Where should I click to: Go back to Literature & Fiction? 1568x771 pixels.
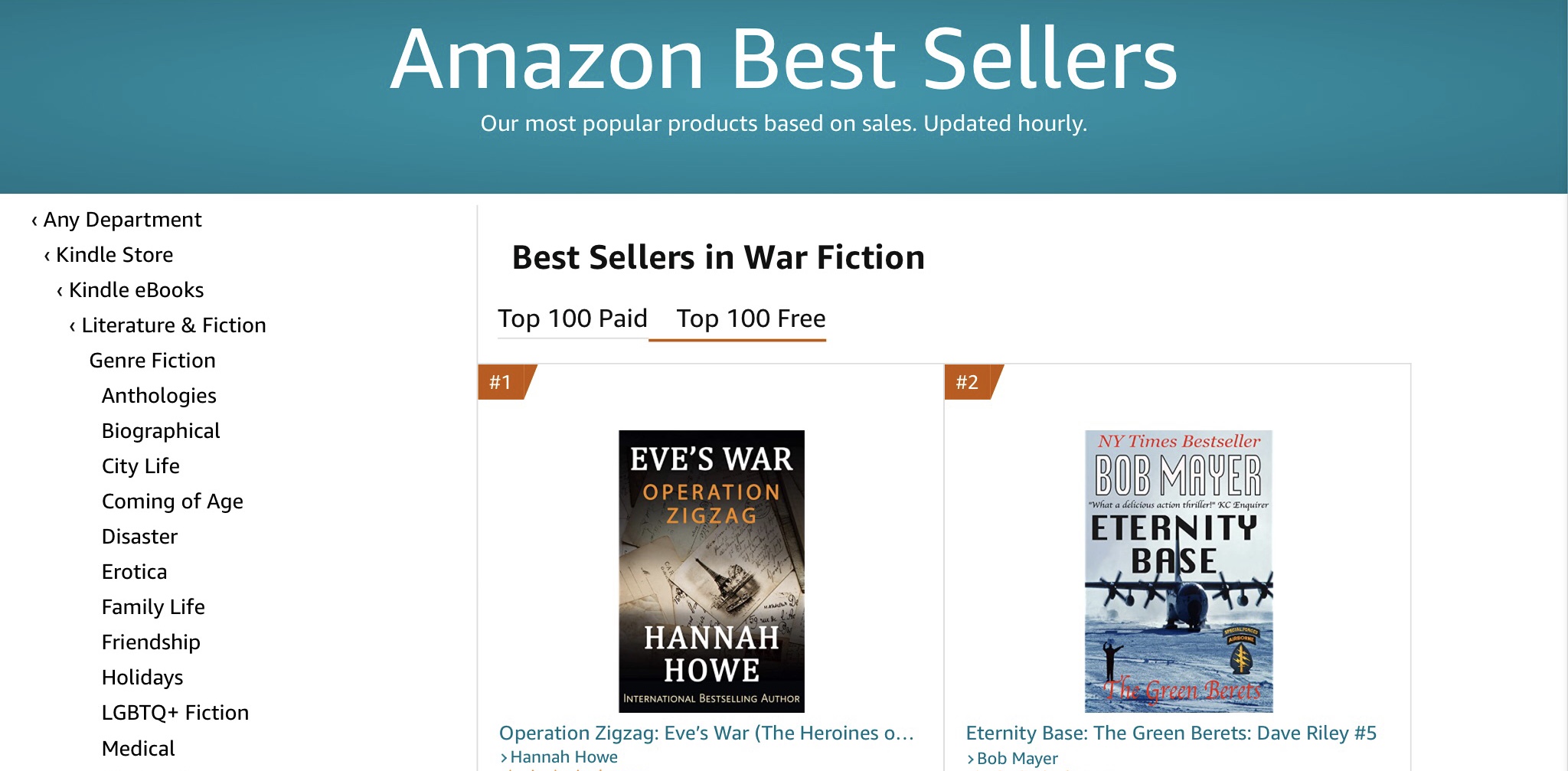[173, 325]
